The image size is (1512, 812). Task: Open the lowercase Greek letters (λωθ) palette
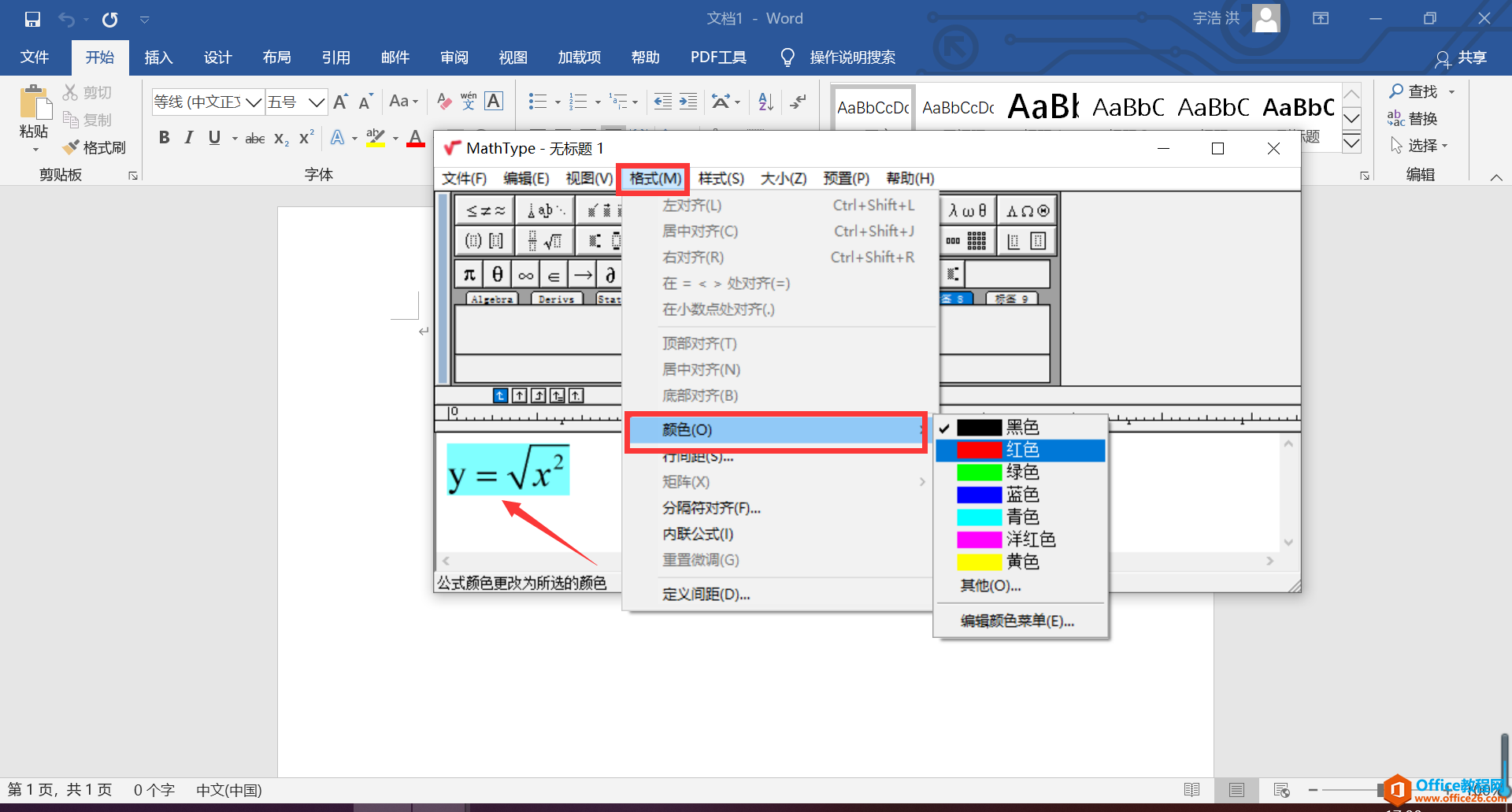pyautogui.click(x=968, y=210)
